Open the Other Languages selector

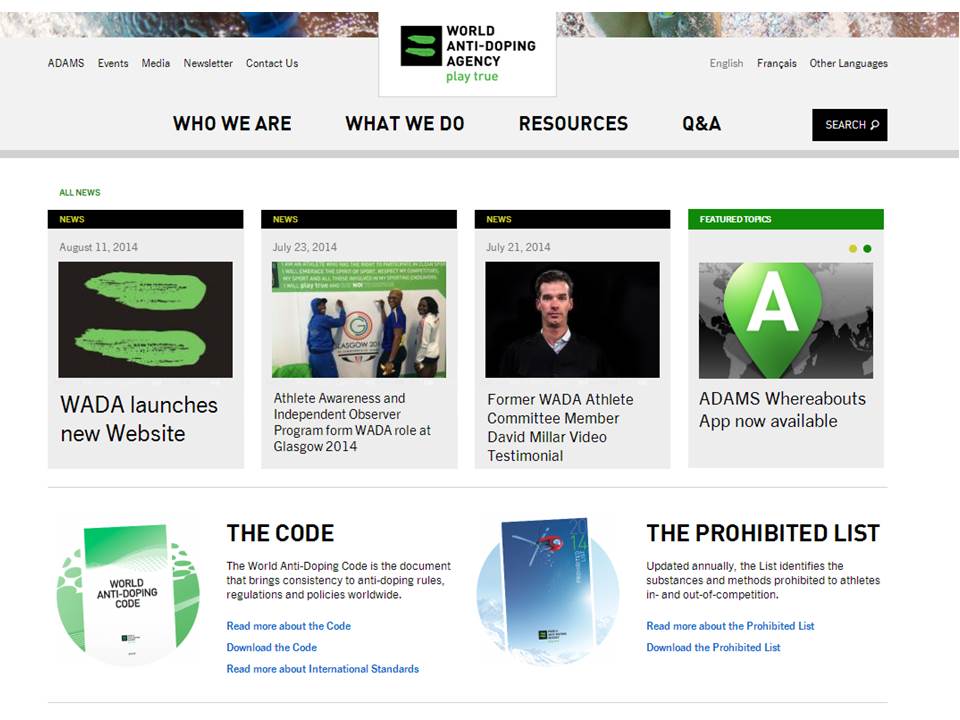[x=848, y=63]
